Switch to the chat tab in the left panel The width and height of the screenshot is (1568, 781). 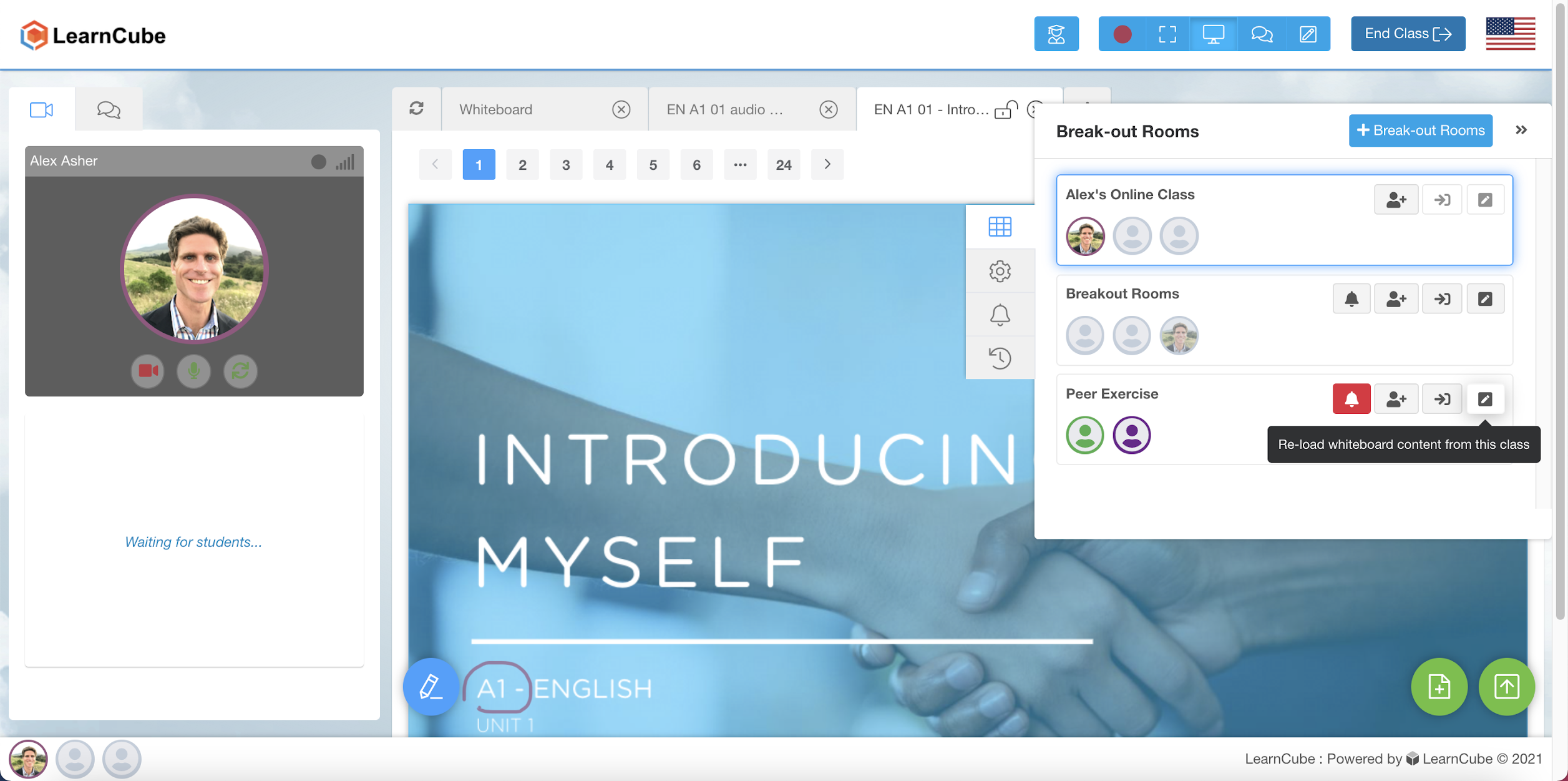pos(109,110)
